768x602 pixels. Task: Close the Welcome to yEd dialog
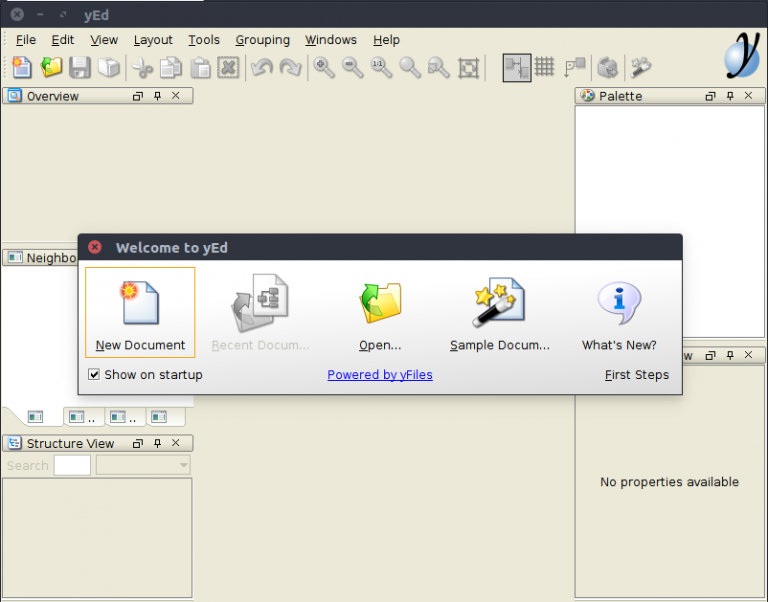pyautogui.click(x=95, y=247)
